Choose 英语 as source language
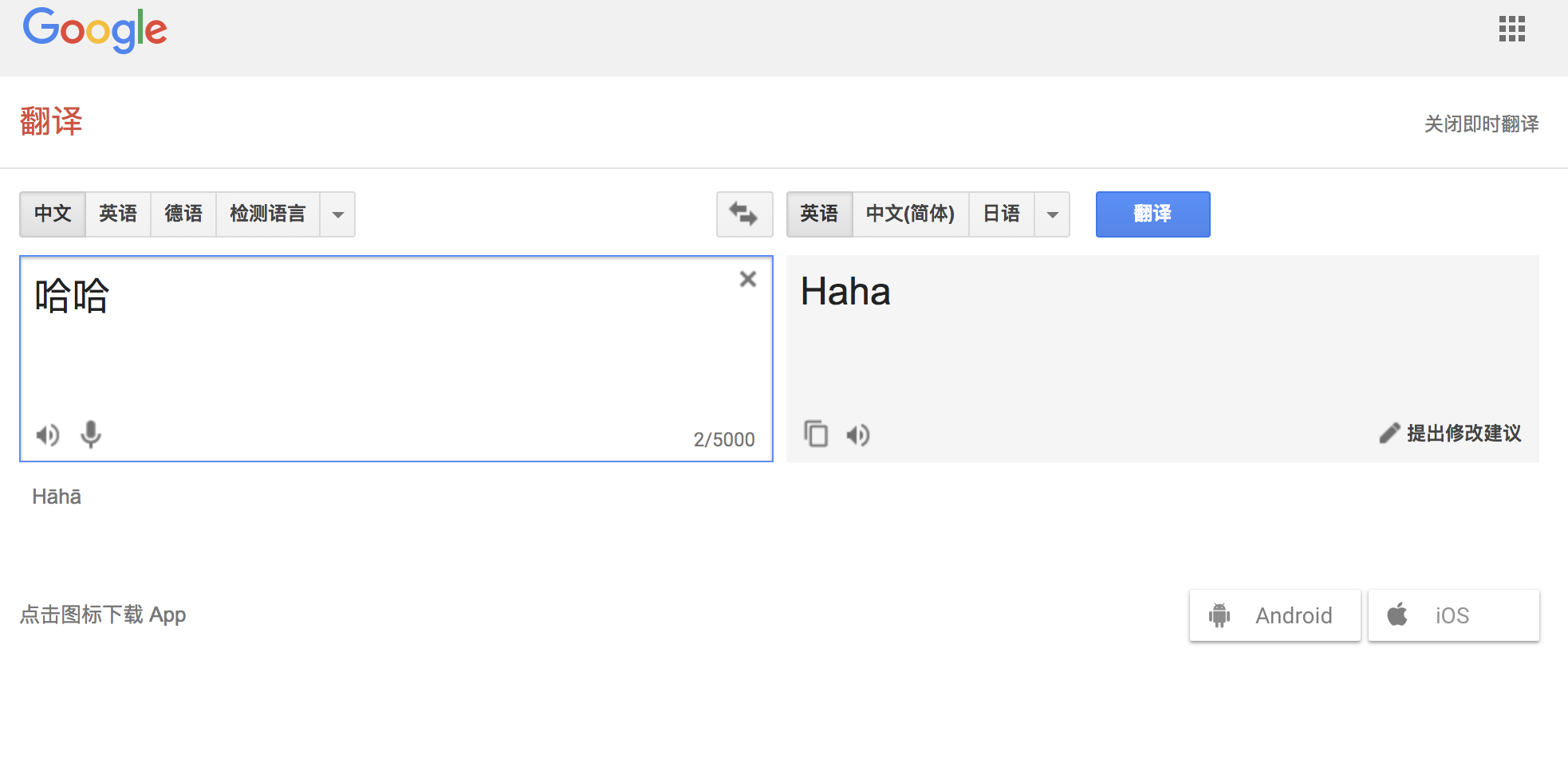 (118, 214)
